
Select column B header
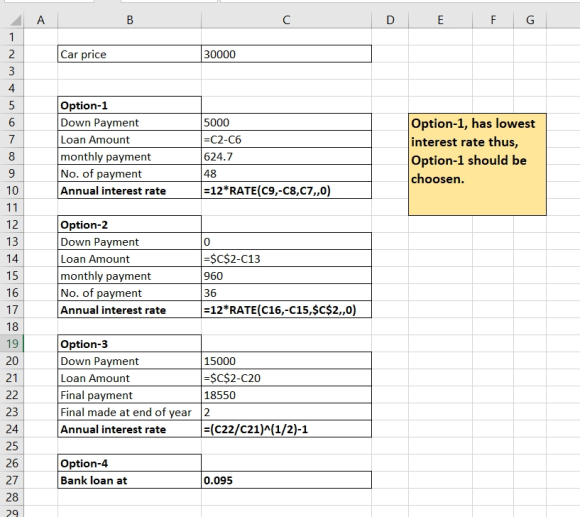click(x=129, y=20)
